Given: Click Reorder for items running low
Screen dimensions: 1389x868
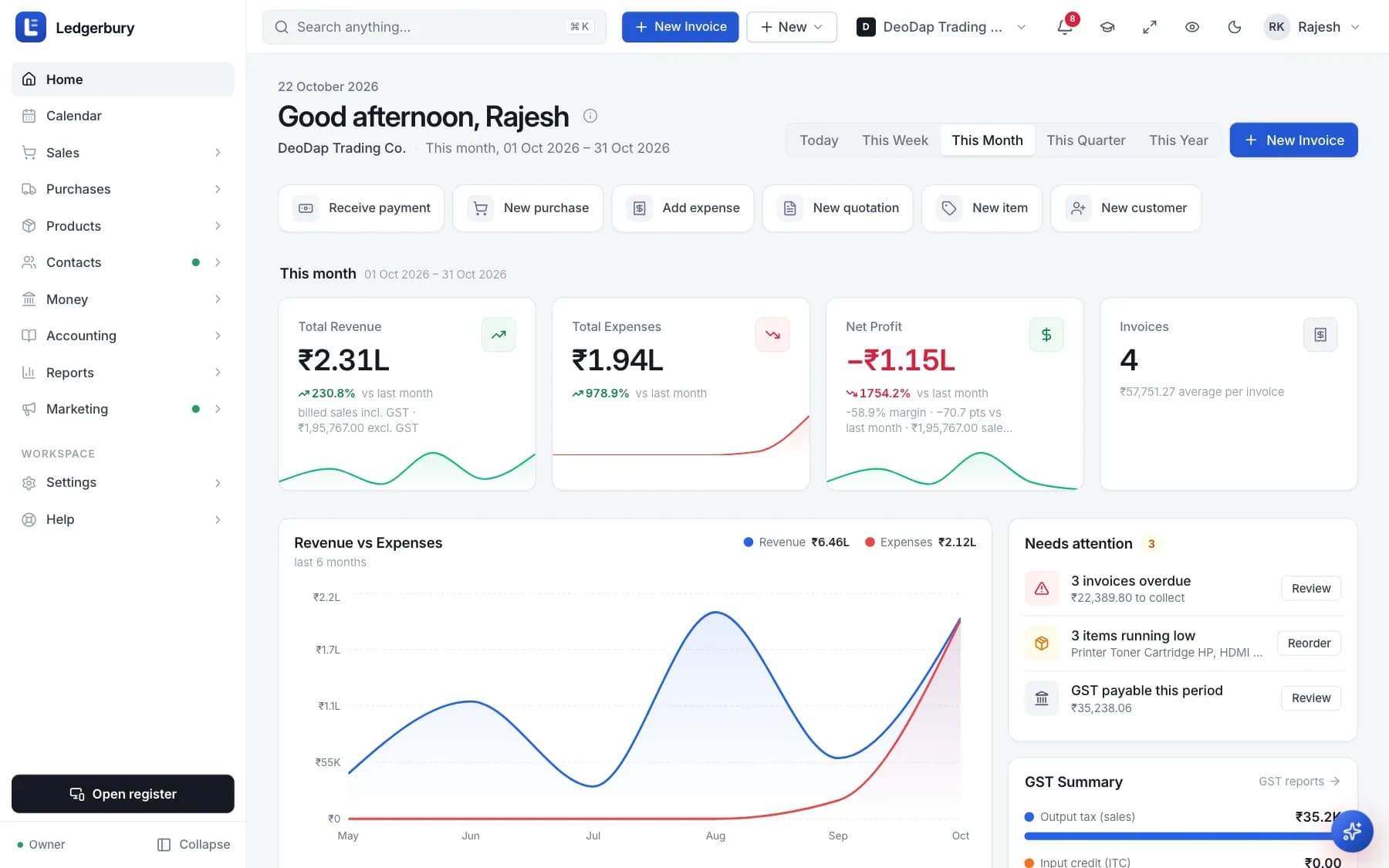Looking at the screenshot, I should (1309, 643).
